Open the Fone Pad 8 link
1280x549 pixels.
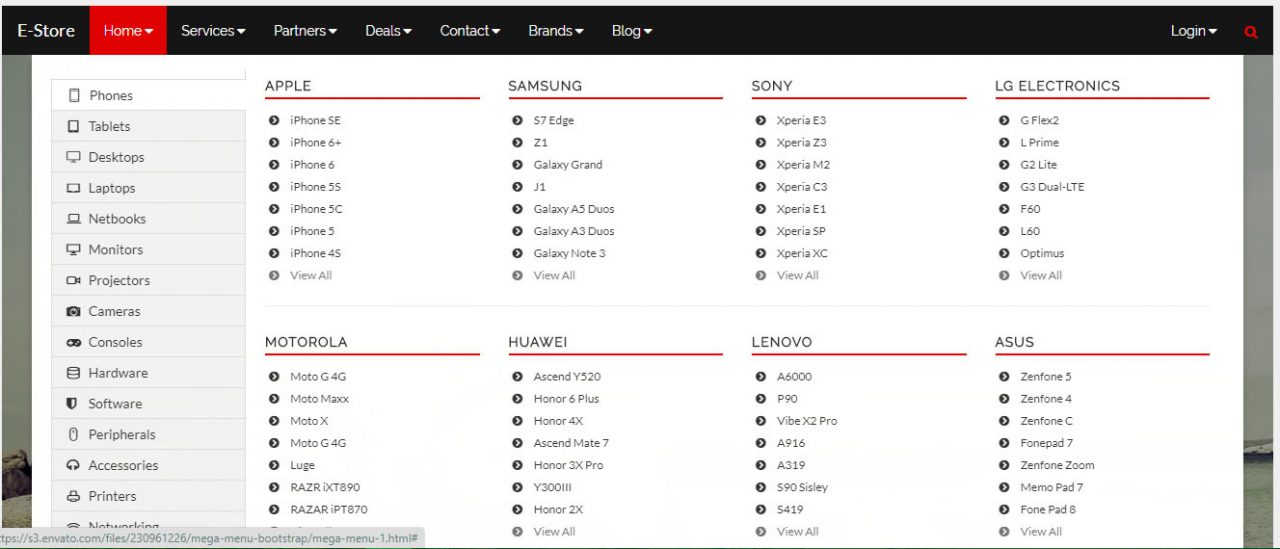pos(1048,509)
